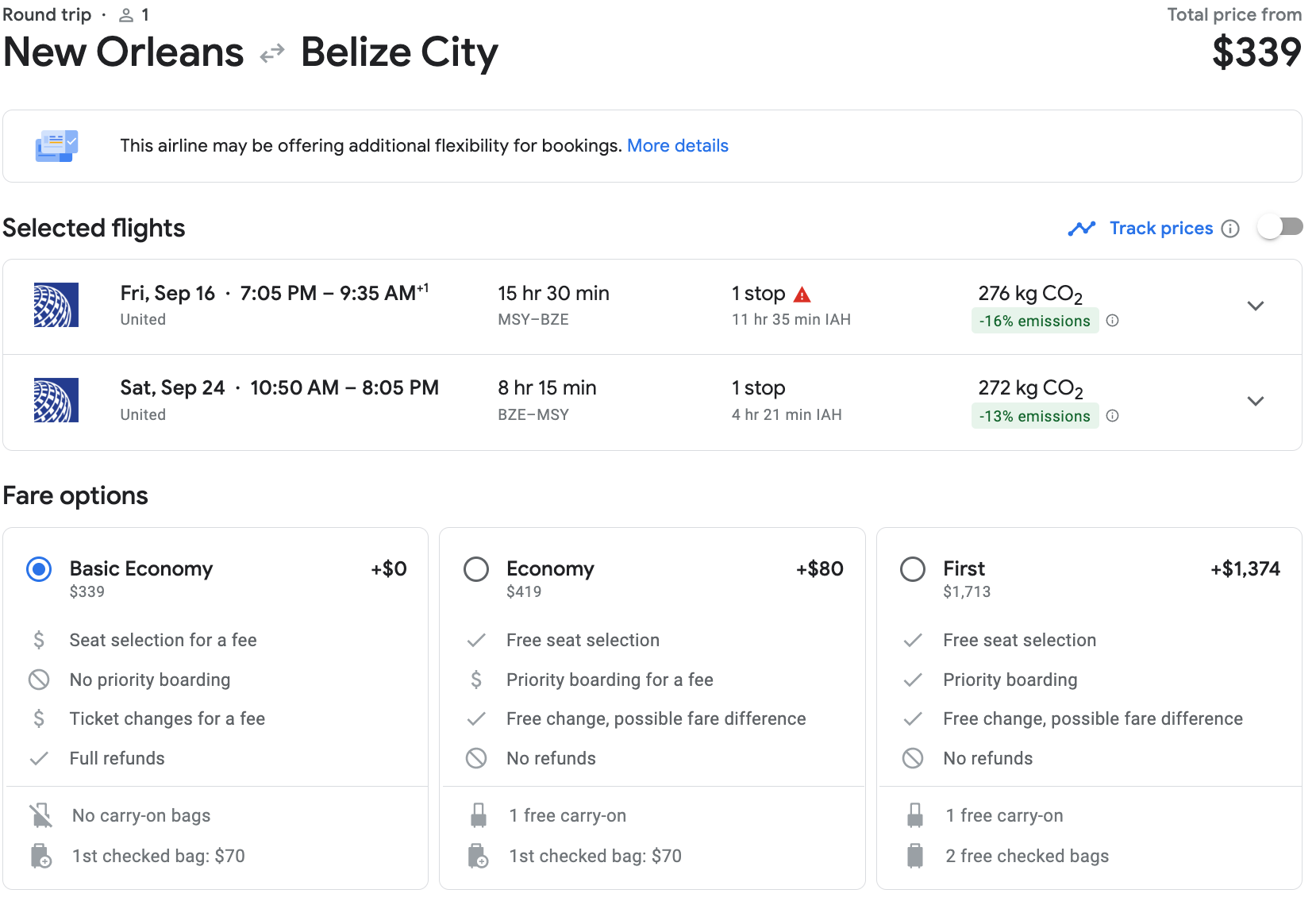Click info icon next to Track prices

(1230, 229)
